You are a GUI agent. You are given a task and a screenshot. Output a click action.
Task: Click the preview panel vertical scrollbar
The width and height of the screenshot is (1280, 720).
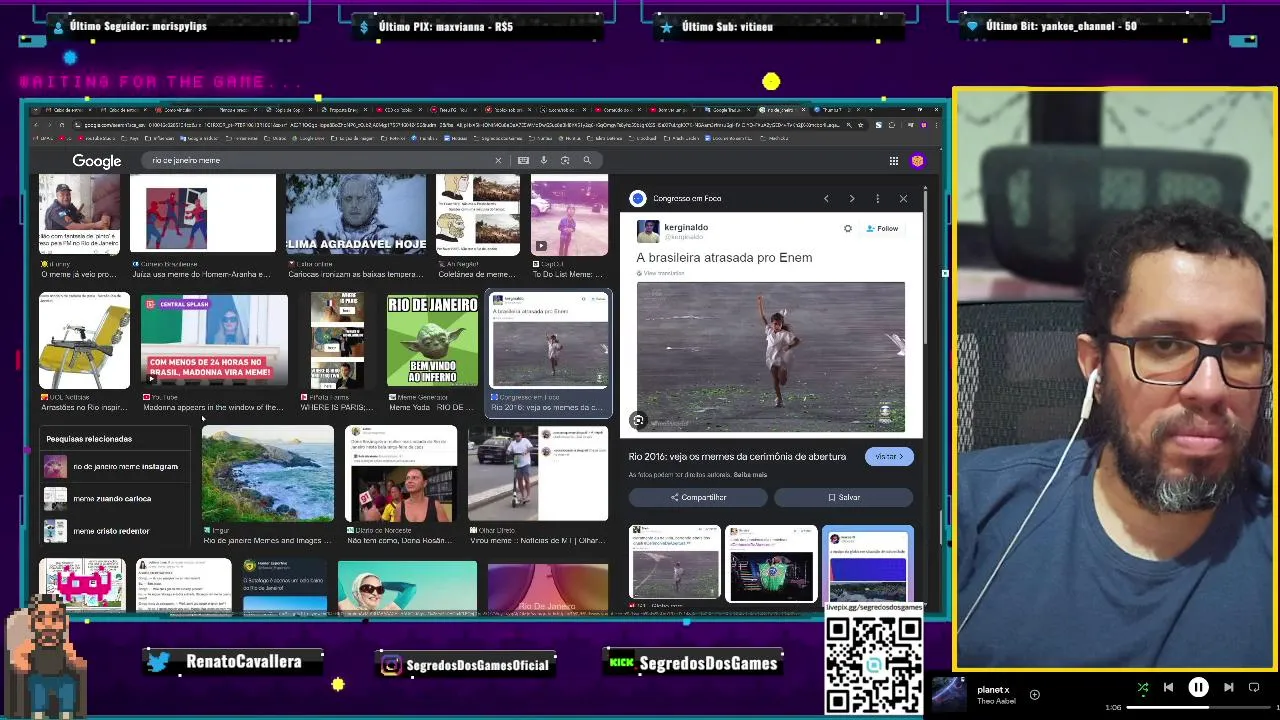click(x=926, y=270)
